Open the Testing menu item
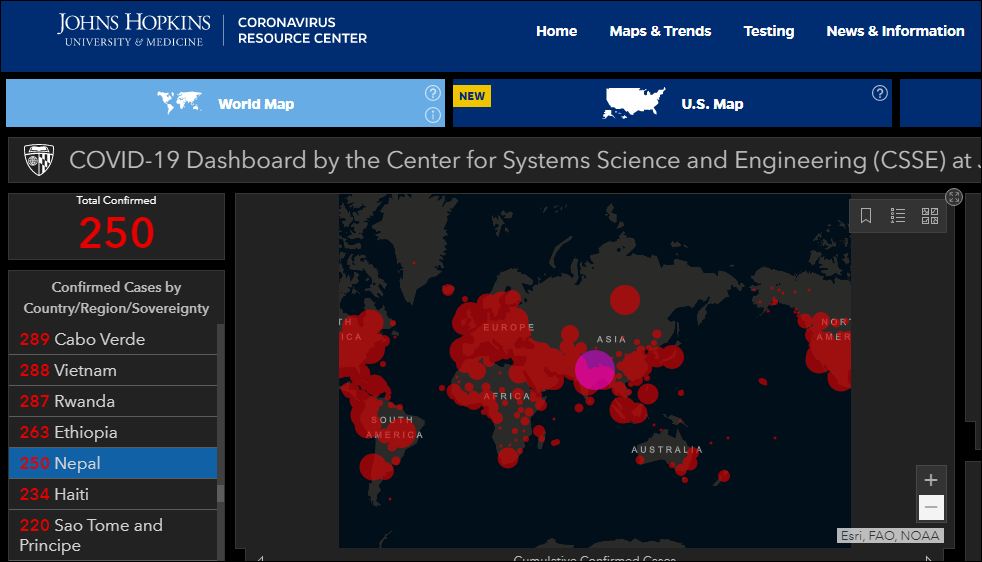 pos(768,31)
